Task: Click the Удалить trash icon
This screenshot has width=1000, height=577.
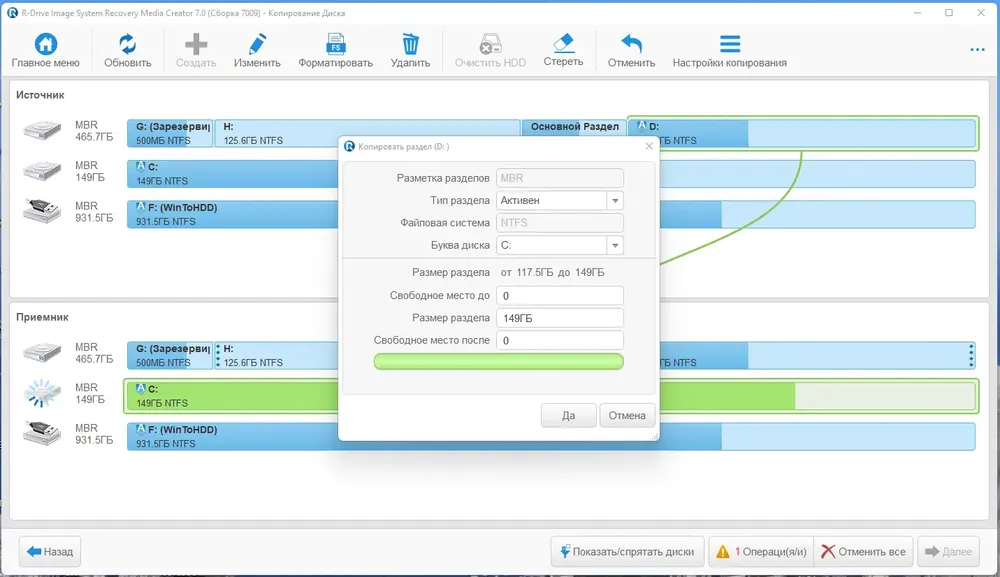Action: (x=410, y=44)
